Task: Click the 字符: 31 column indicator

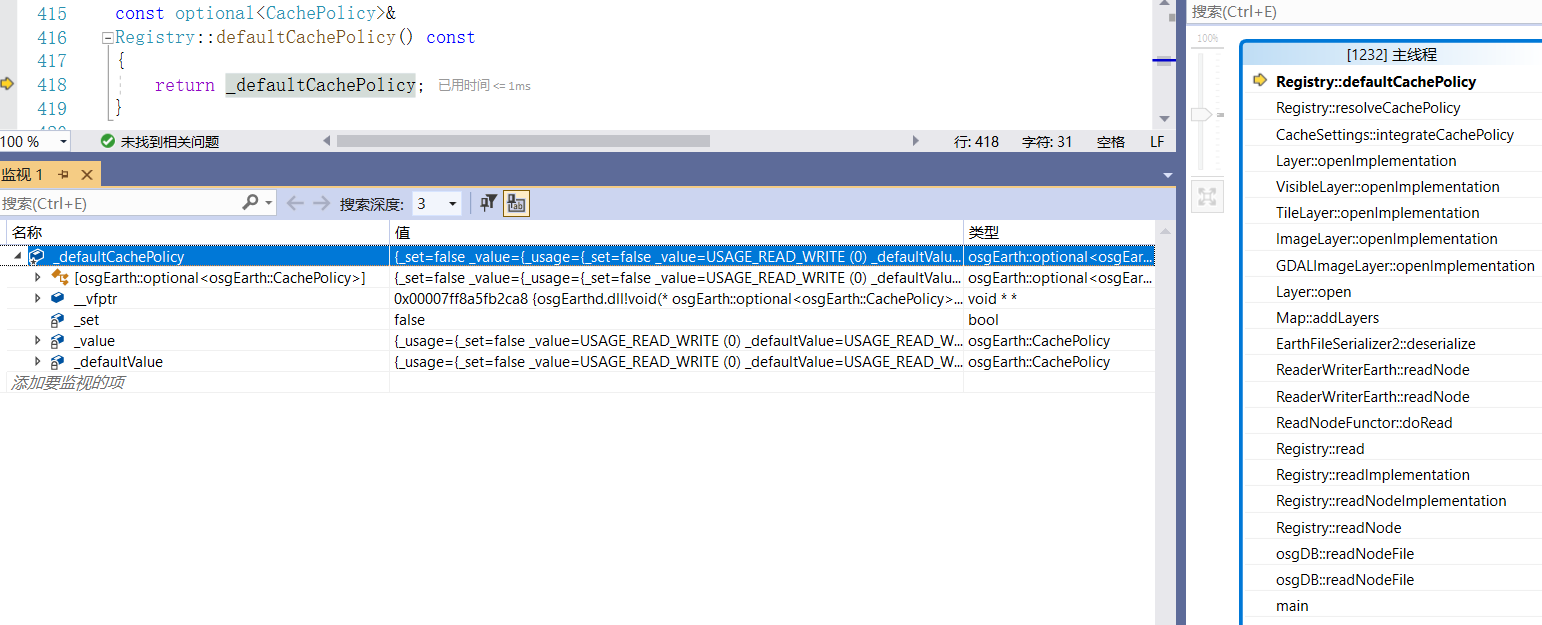Action: [x=1046, y=142]
